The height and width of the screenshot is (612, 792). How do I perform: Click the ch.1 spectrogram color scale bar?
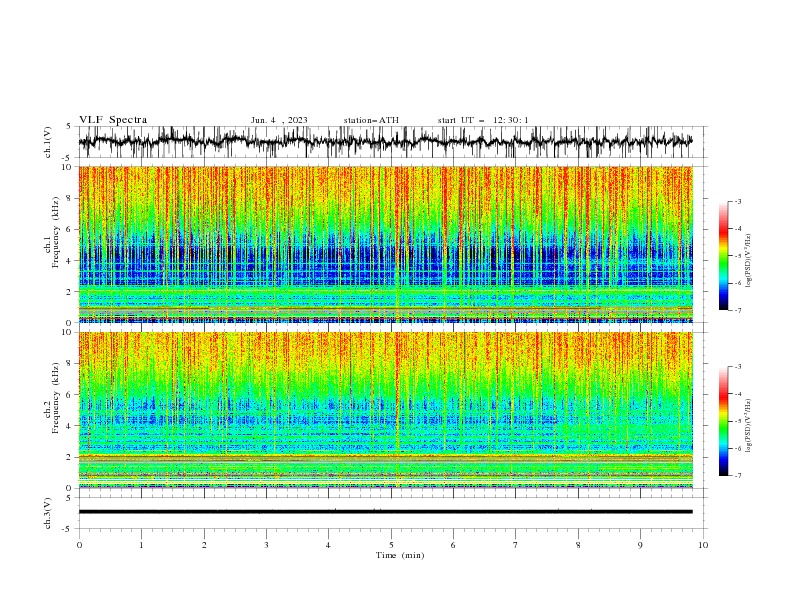click(723, 256)
